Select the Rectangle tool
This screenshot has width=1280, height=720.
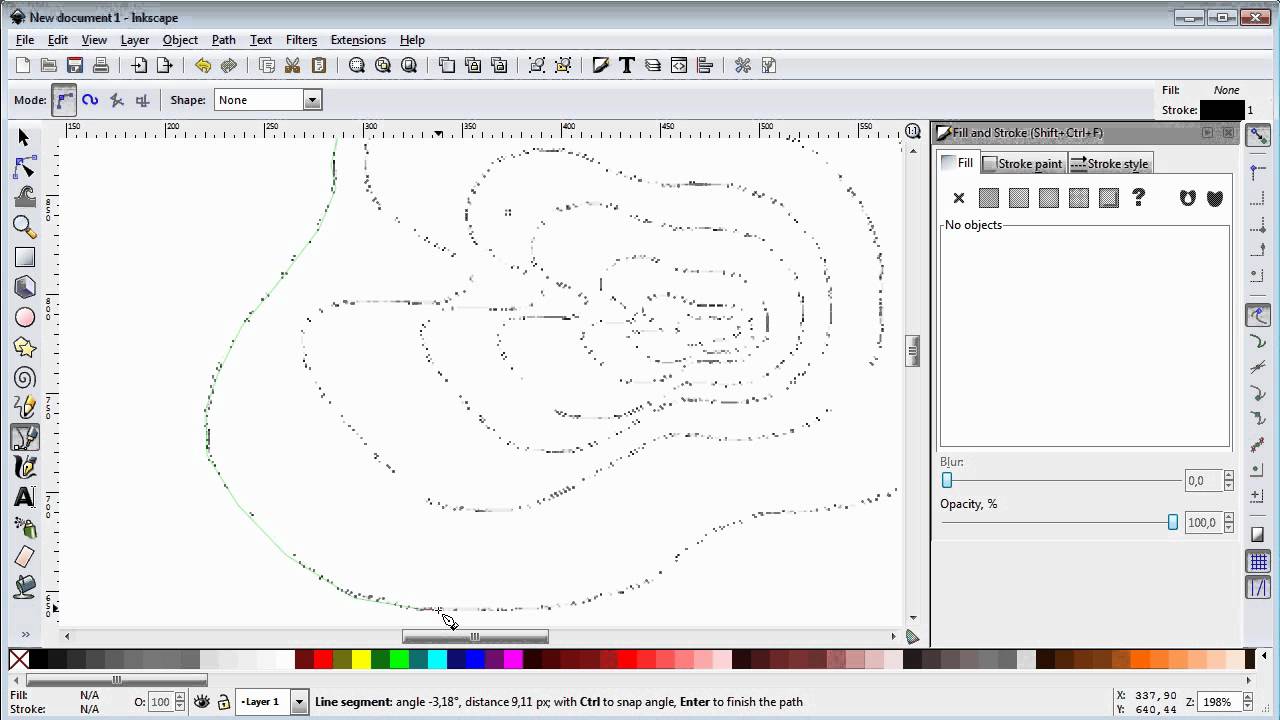[24, 257]
